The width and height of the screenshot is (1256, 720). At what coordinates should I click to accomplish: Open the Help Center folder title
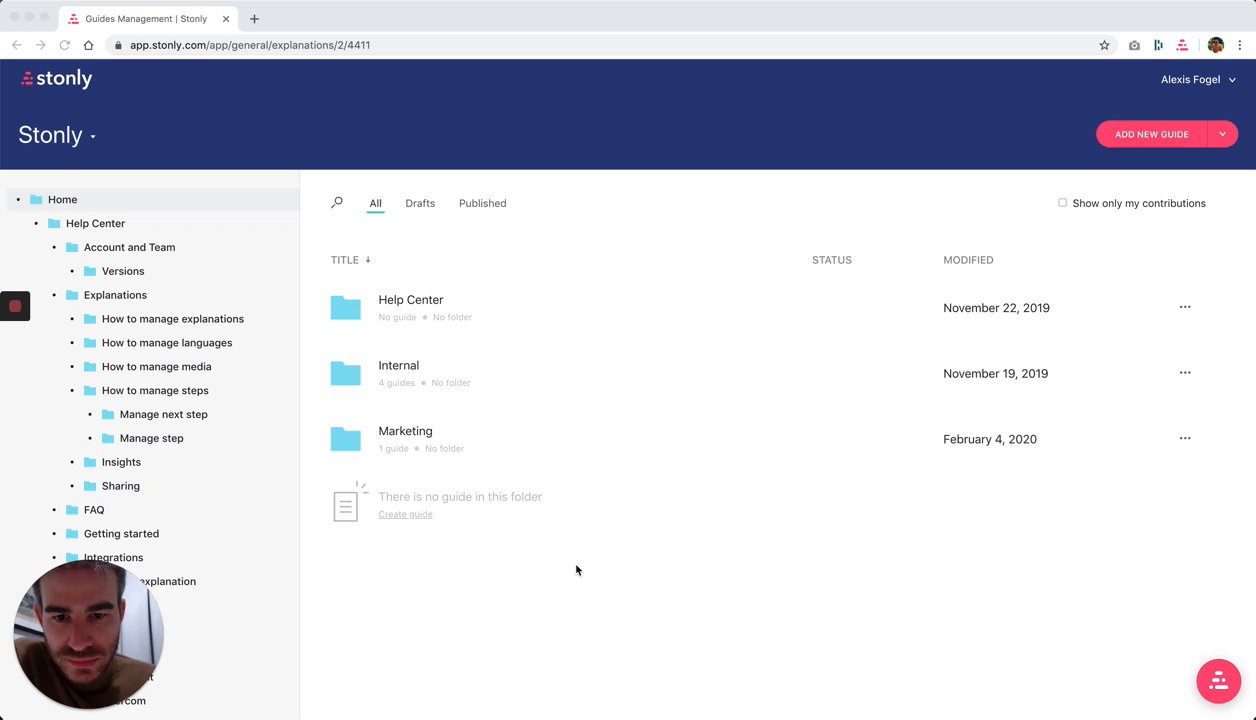tap(410, 300)
